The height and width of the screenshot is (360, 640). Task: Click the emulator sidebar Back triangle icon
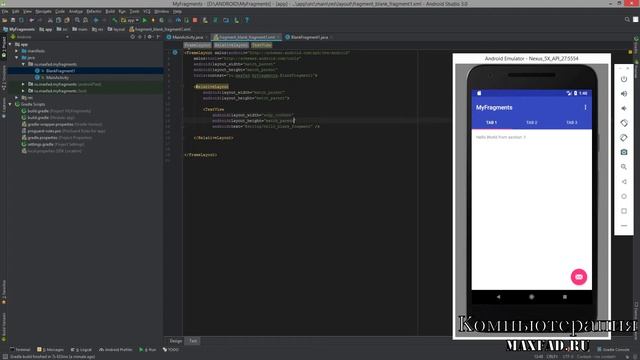click(x=624, y=182)
